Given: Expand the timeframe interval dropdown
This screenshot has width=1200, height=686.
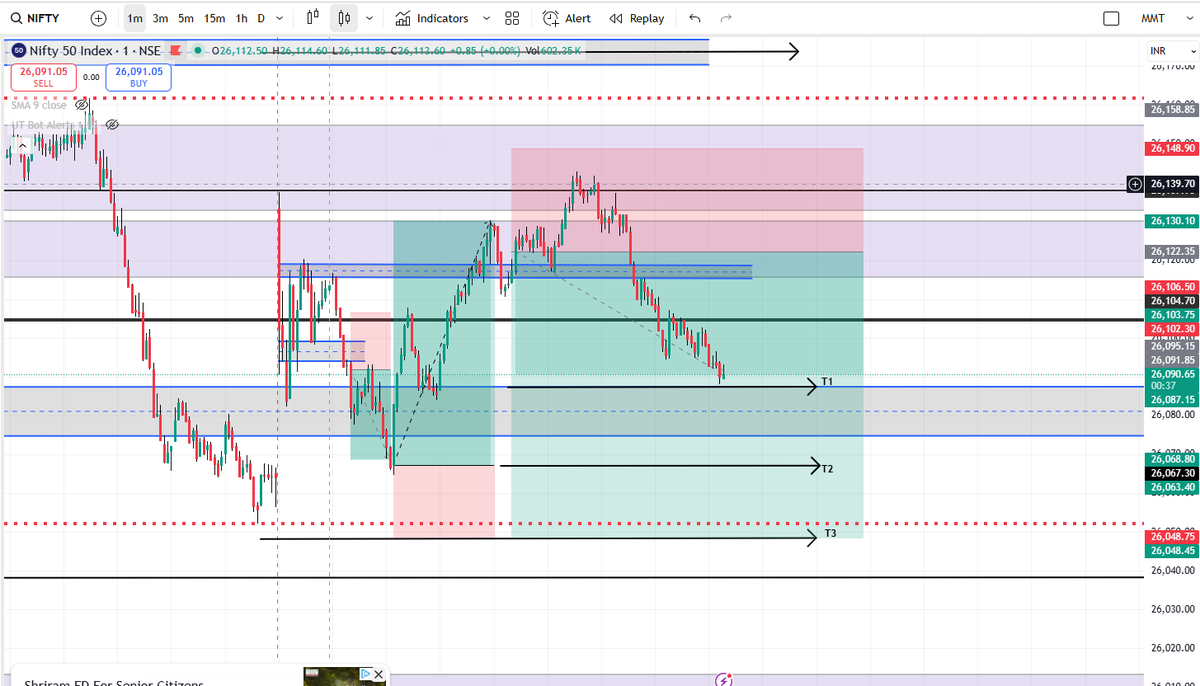Looking at the screenshot, I should (279, 18).
